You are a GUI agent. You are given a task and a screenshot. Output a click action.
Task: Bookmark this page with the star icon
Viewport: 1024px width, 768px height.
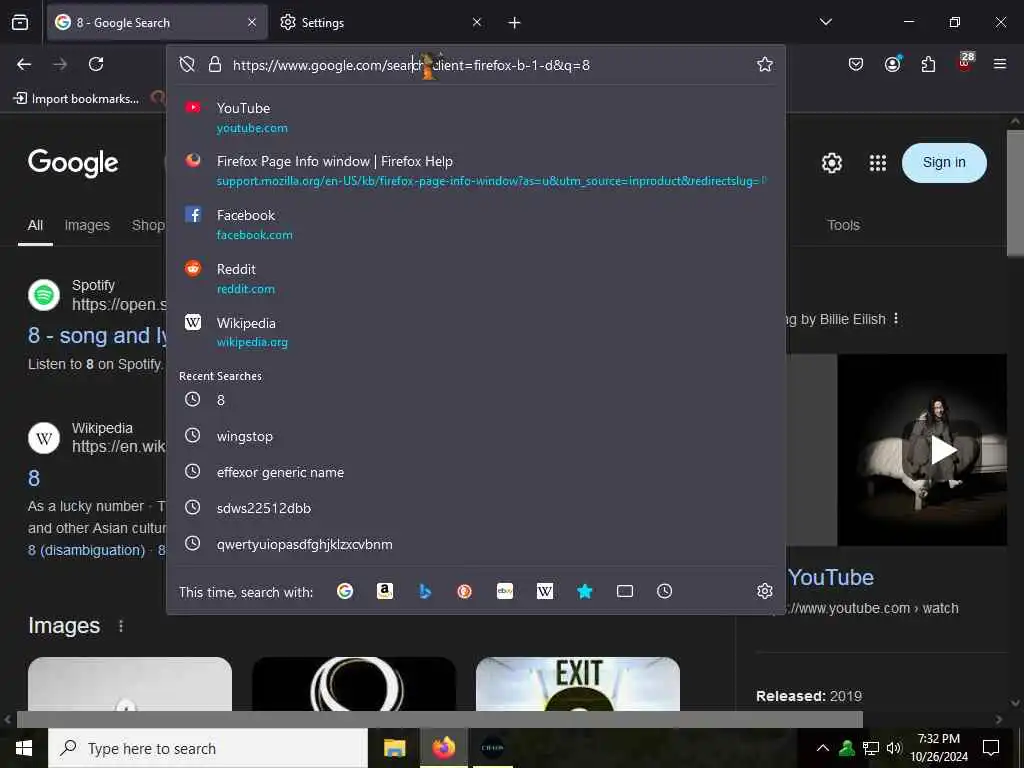(765, 64)
